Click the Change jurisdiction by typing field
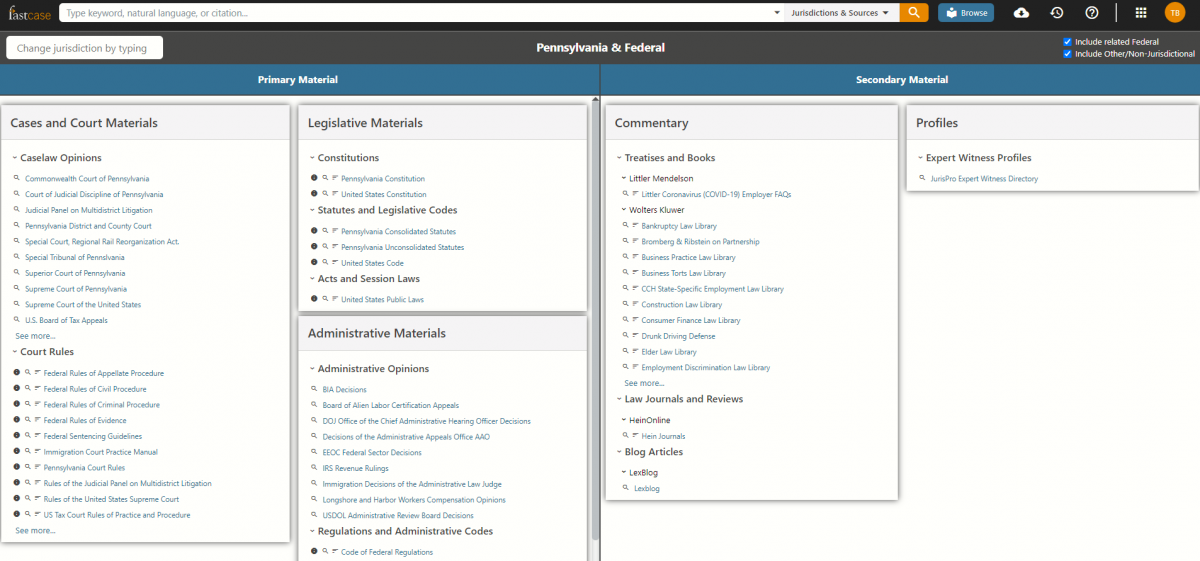Screen dimensions: 1200x561 coord(84,48)
